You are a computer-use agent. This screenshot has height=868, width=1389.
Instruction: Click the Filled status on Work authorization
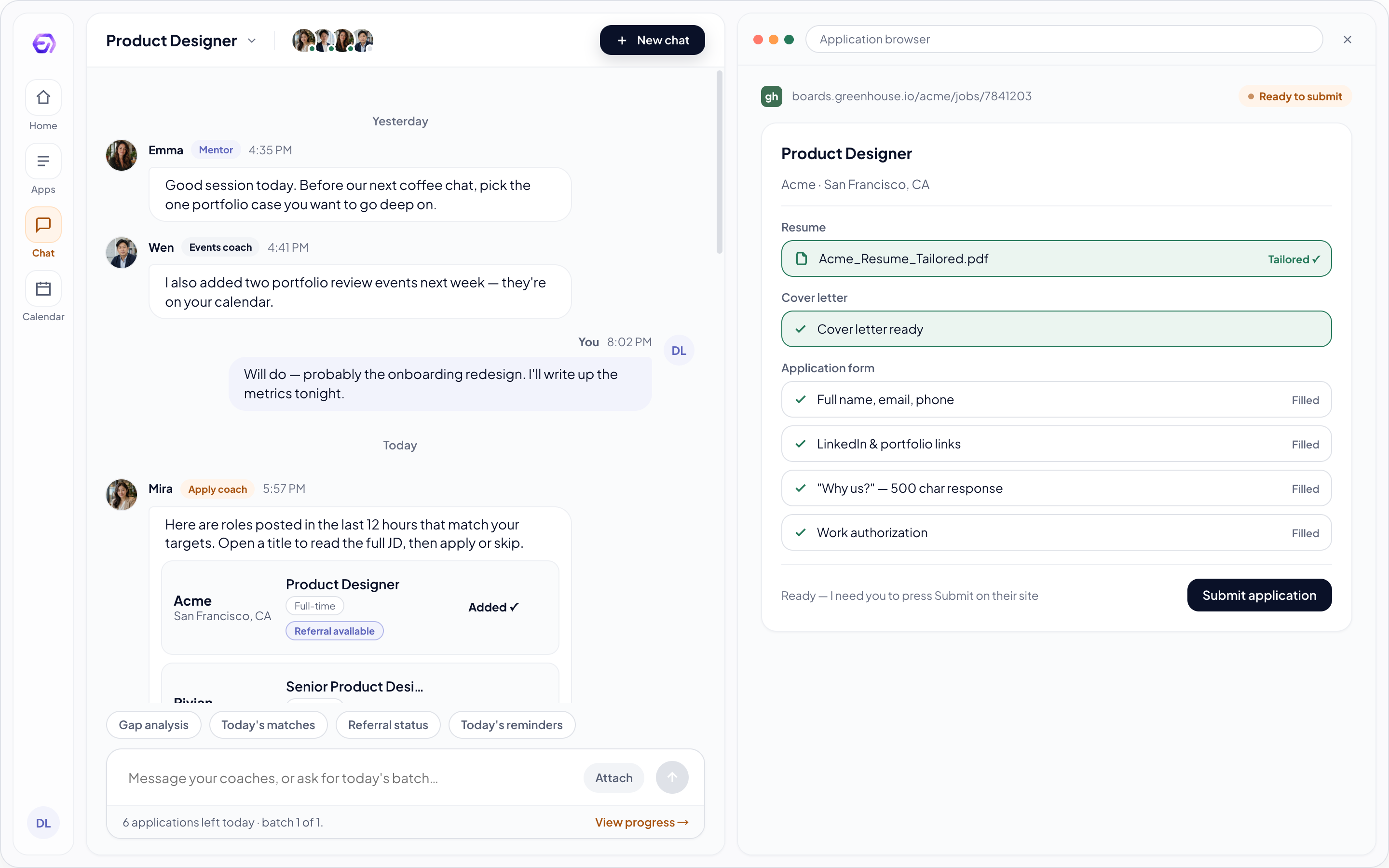tap(1305, 533)
